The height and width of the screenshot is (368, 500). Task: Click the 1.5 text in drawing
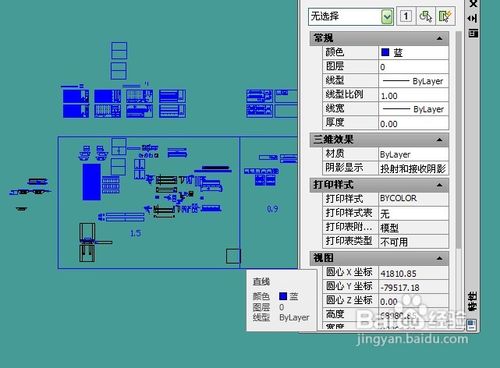(135, 233)
